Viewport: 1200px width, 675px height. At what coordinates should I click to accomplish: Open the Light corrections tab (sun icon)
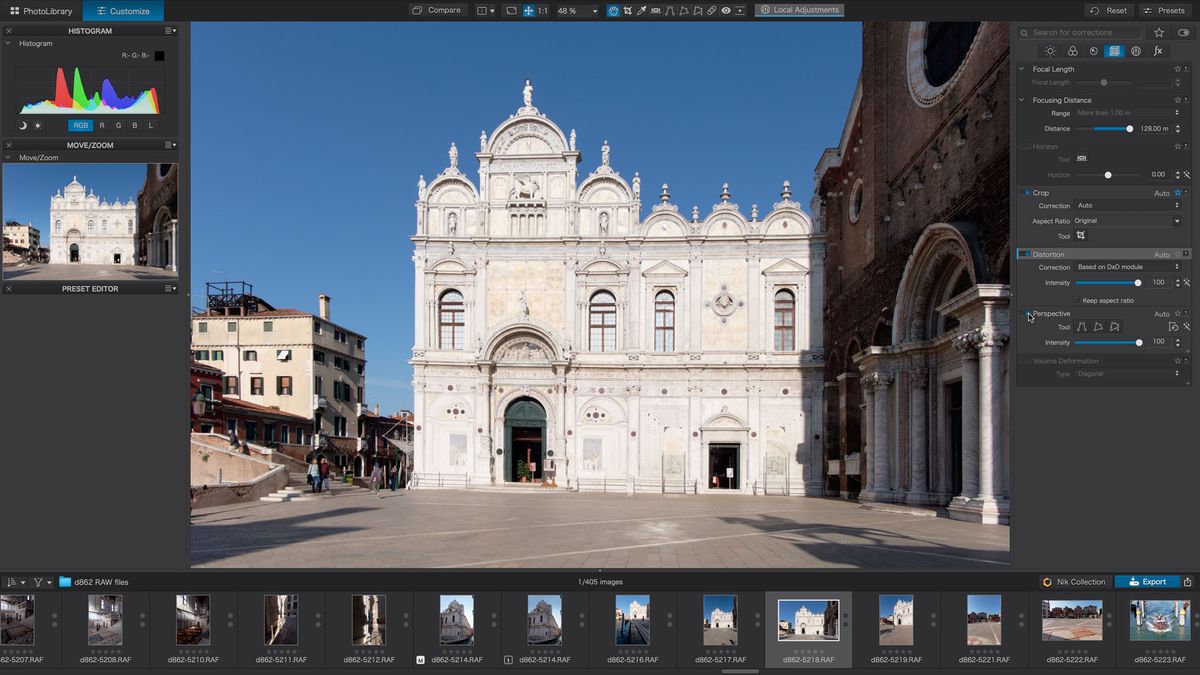[x=1050, y=51]
